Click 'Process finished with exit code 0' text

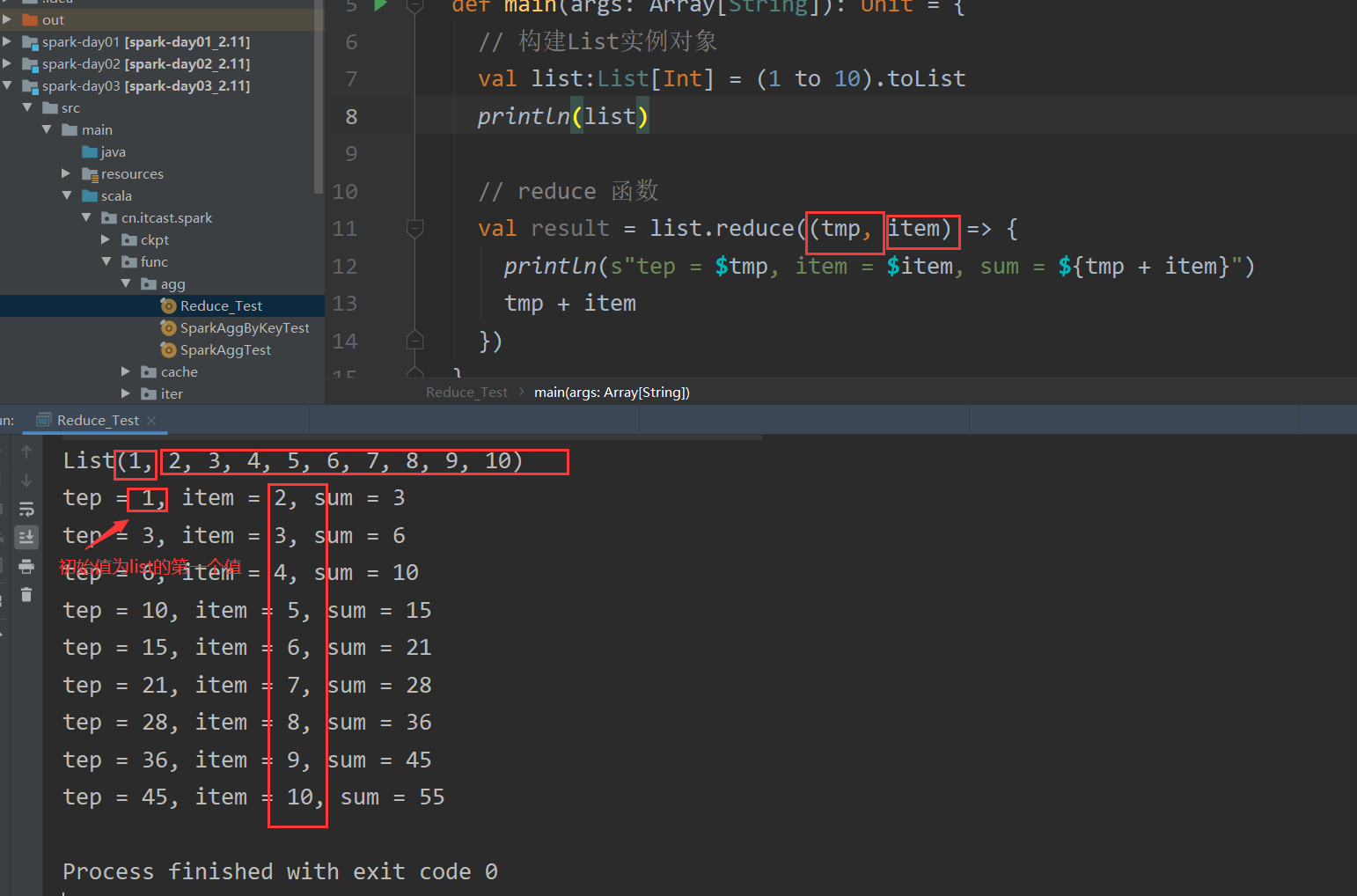coord(280,872)
